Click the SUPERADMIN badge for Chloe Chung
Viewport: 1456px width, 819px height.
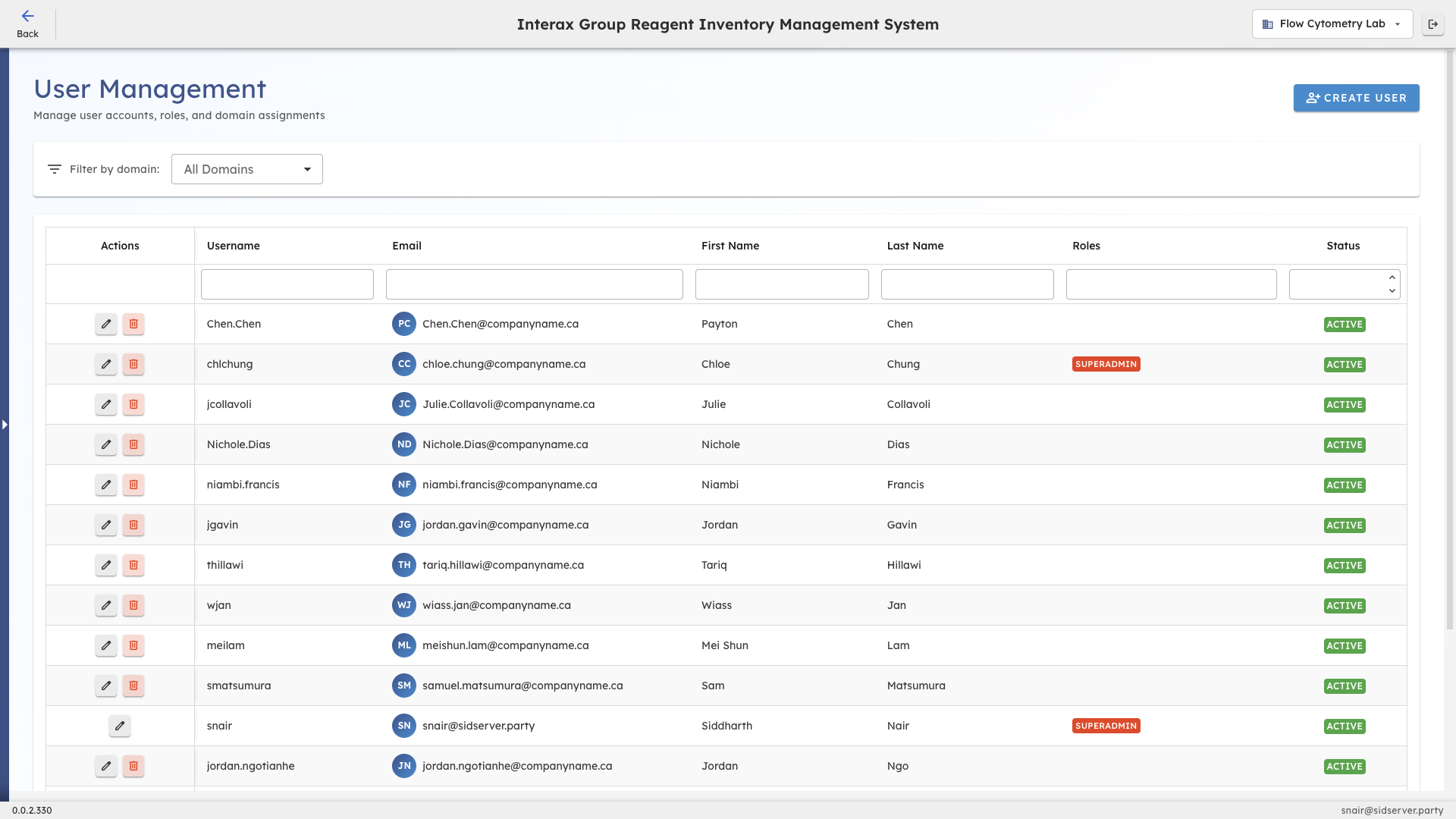click(1106, 364)
